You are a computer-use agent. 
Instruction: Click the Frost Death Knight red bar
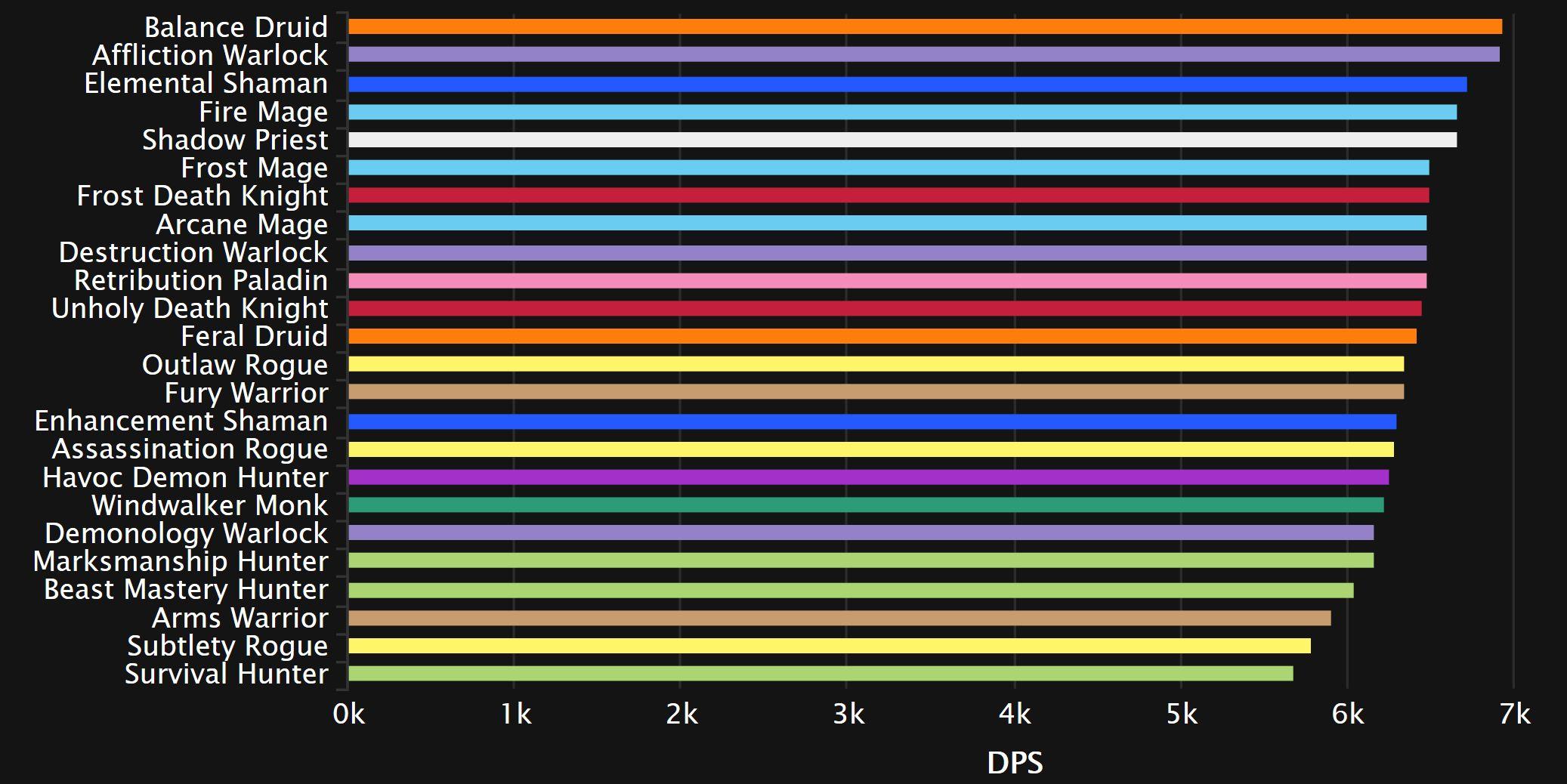(889, 196)
